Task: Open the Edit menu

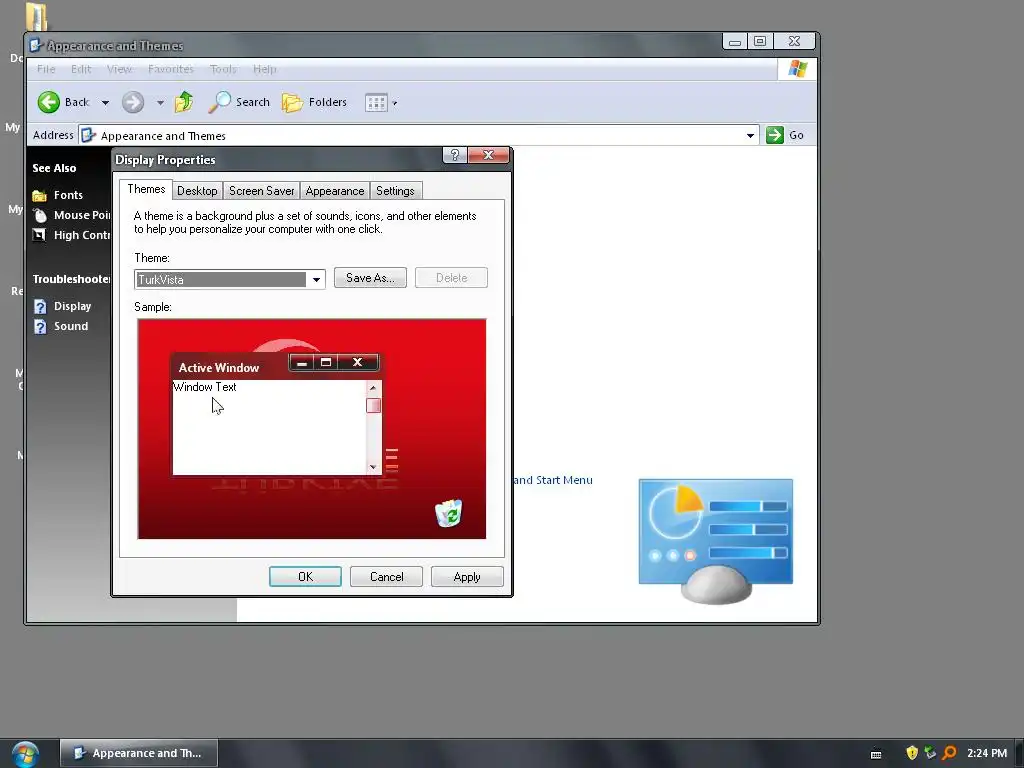Action: point(81,69)
